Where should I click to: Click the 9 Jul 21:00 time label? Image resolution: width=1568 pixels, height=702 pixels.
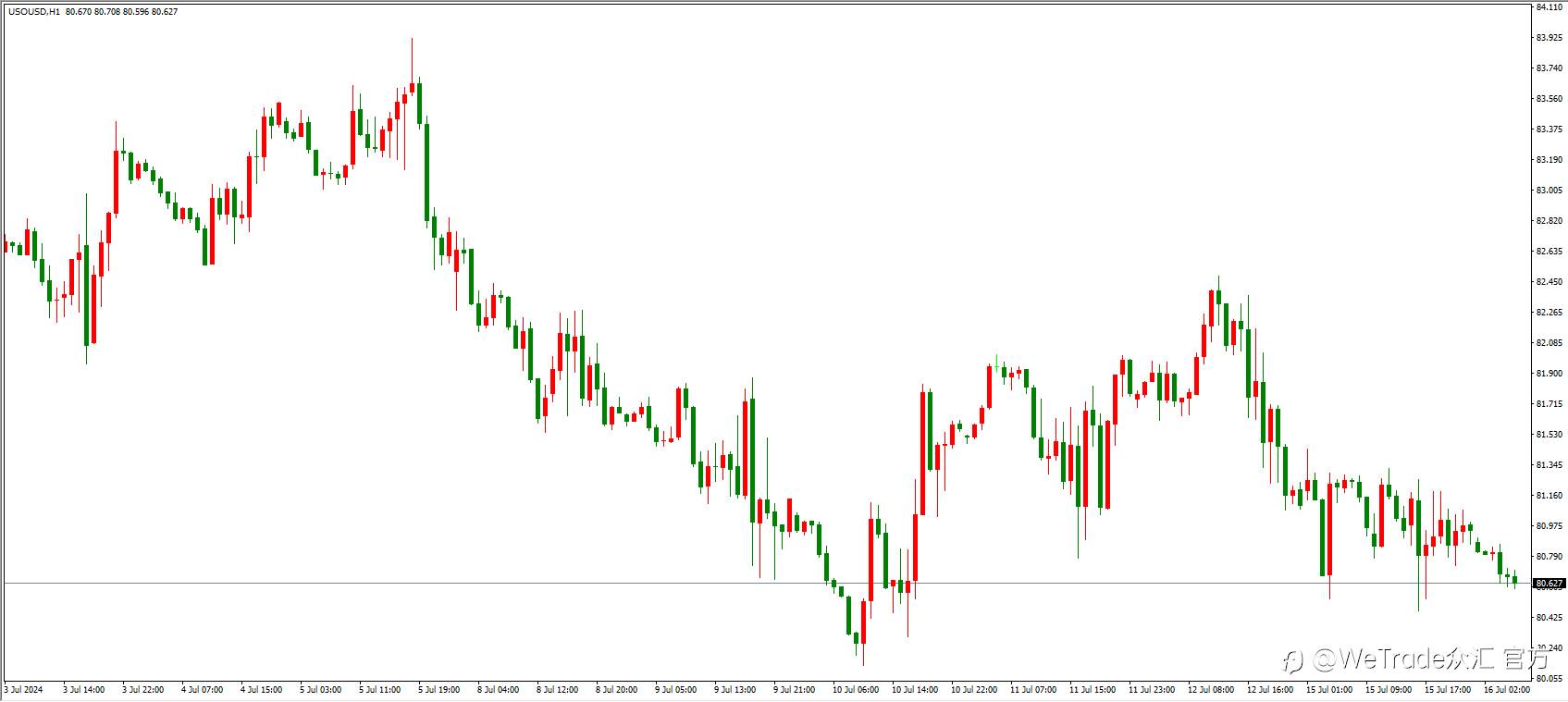[x=794, y=690]
